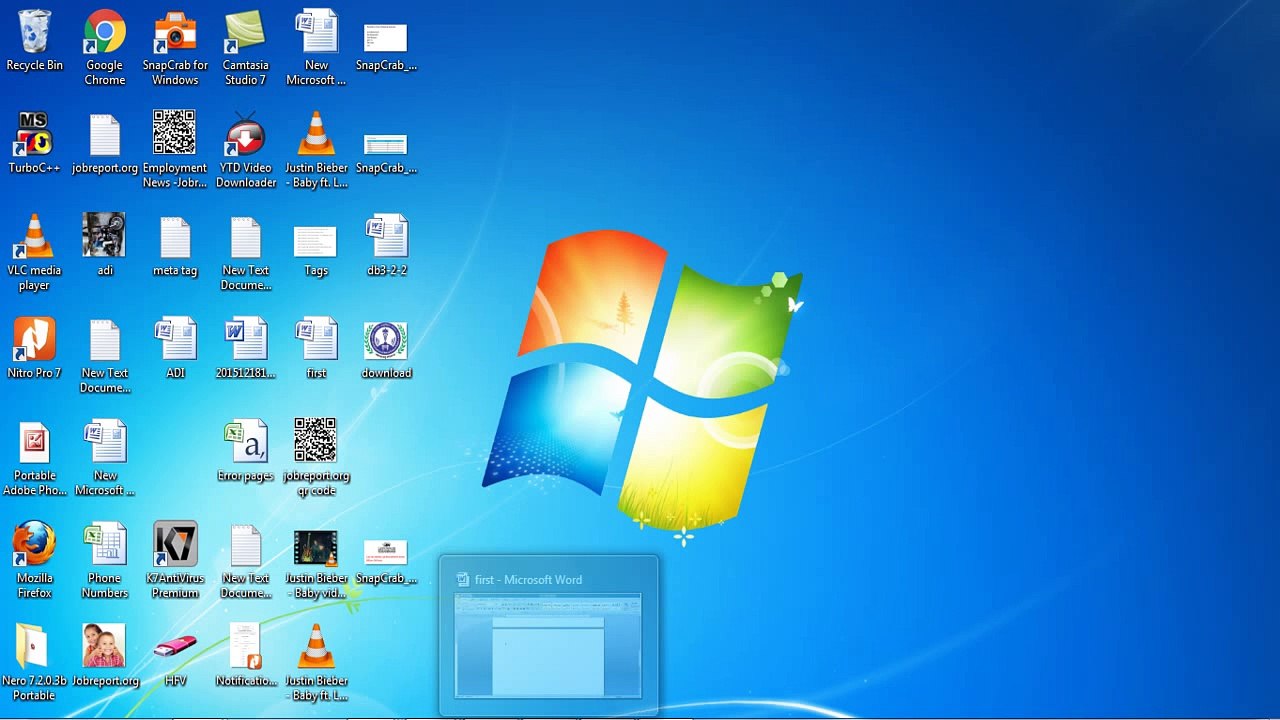Select New Microsoft... document beside Portable Adobe Pho...
Viewport: 1280px width, 720px height.
[x=105, y=458]
